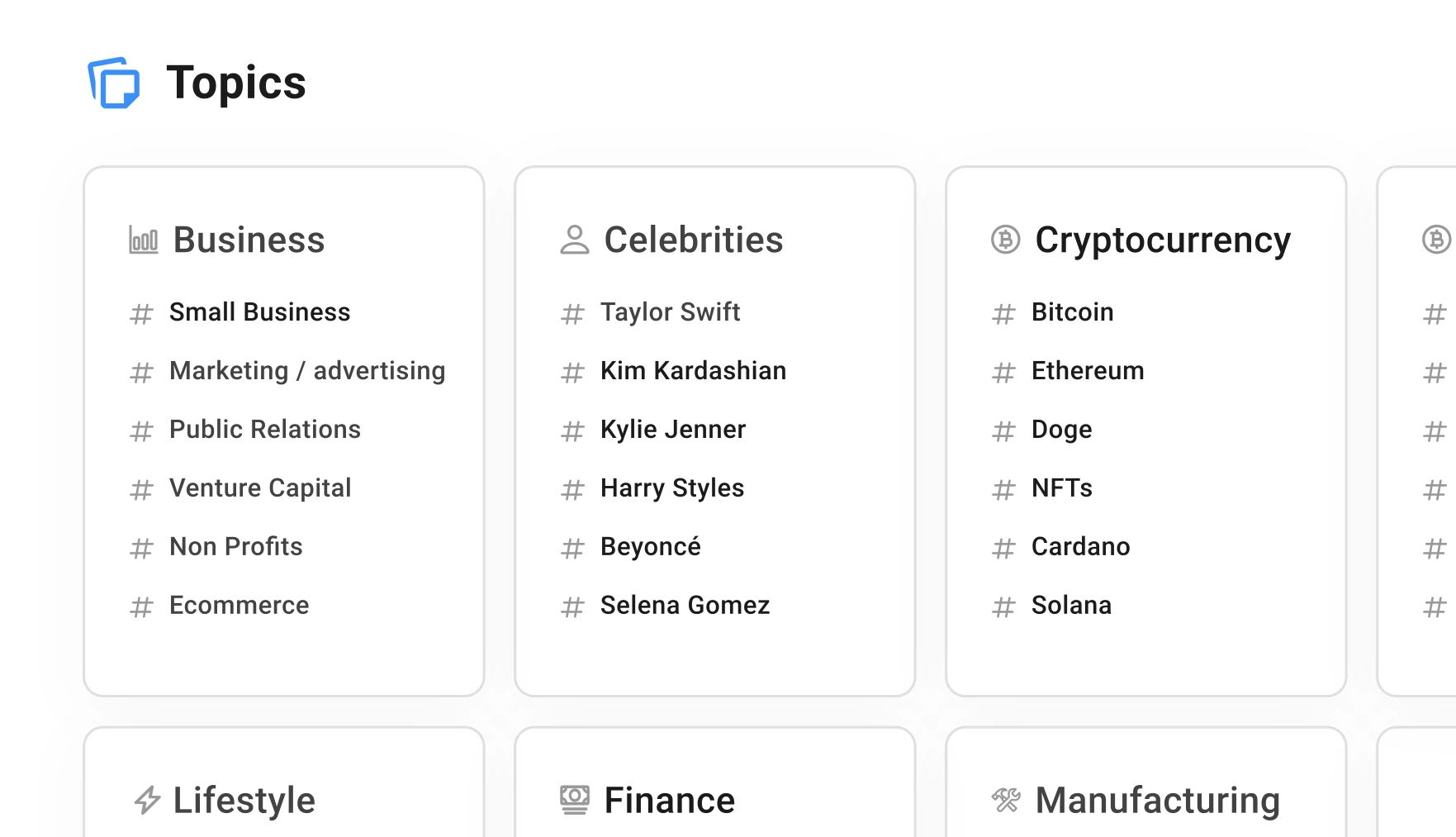Click the Bitcoin icon beside Cryptocurrency
The height and width of the screenshot is (837, 1456).
[1004, 240]
